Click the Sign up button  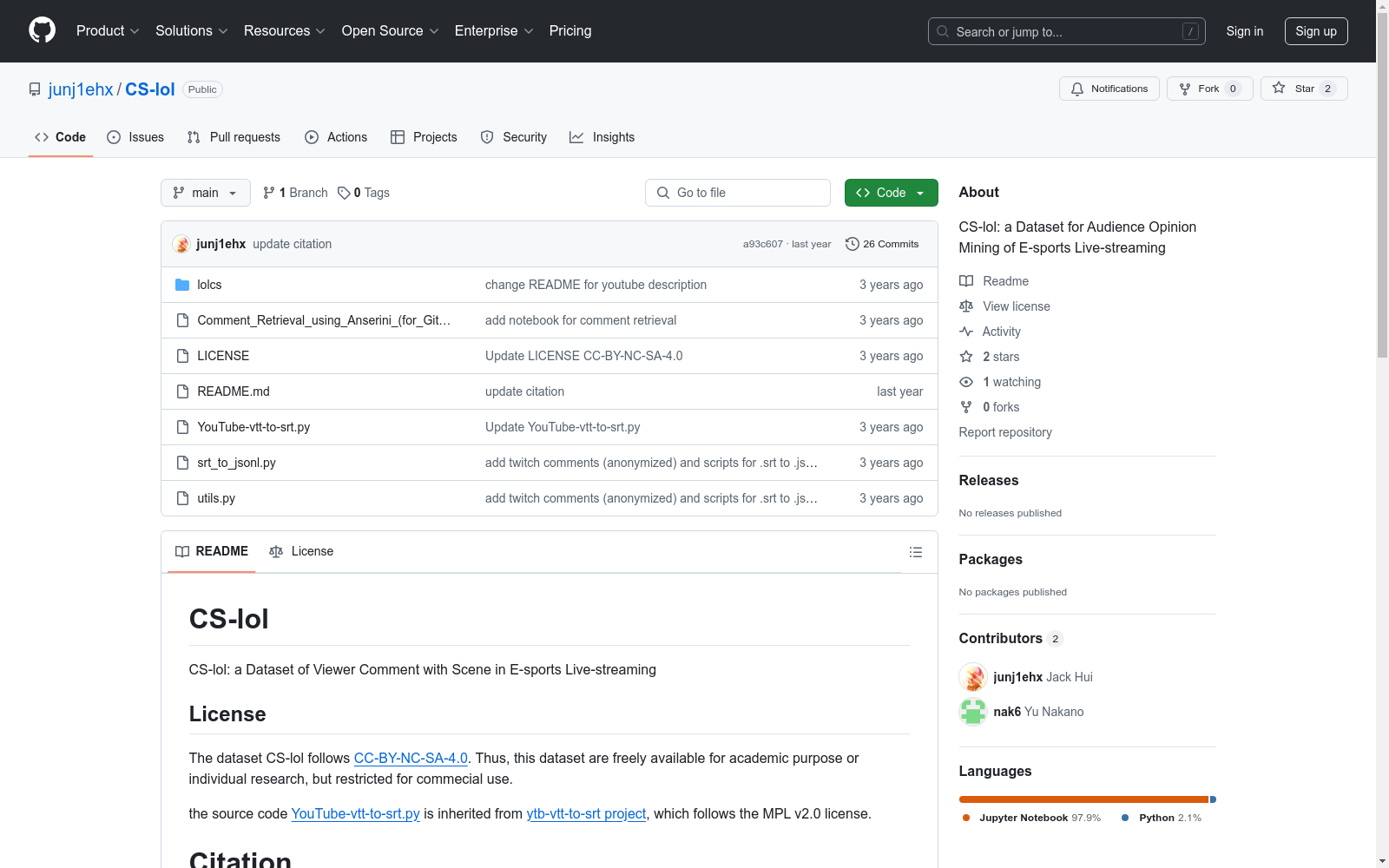tap(1316, 31)
